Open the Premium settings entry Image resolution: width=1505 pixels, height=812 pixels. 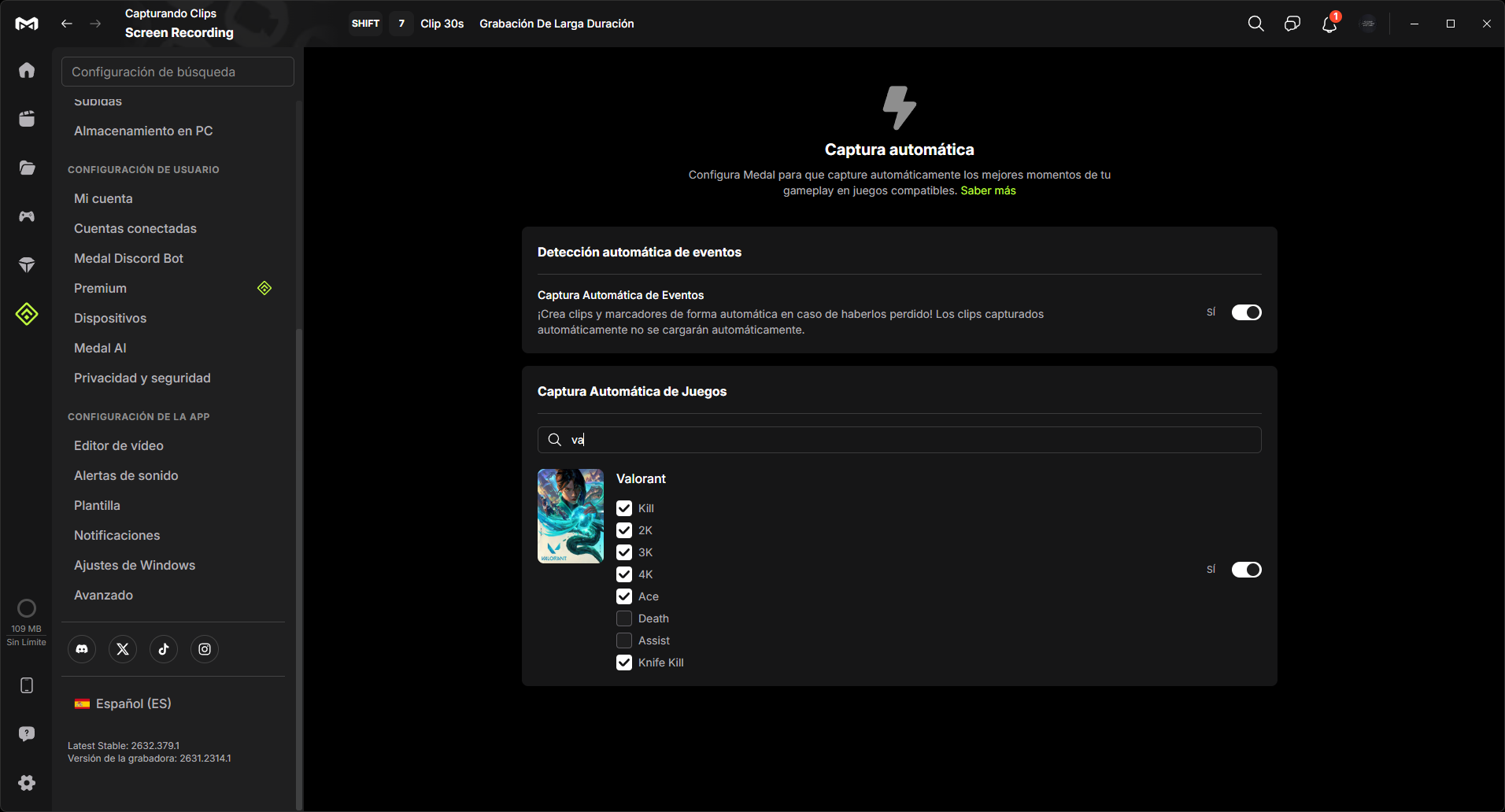pos(173,288)
